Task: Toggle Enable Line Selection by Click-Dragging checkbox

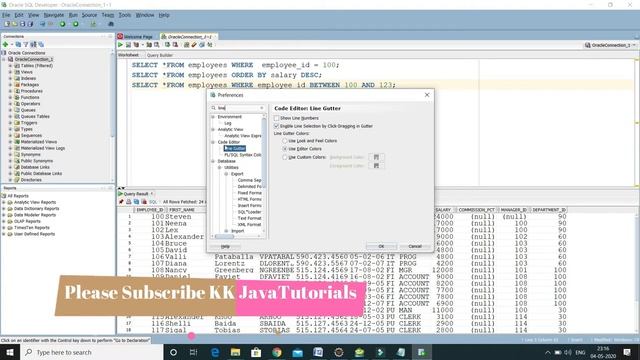Action: pos(277,126)
